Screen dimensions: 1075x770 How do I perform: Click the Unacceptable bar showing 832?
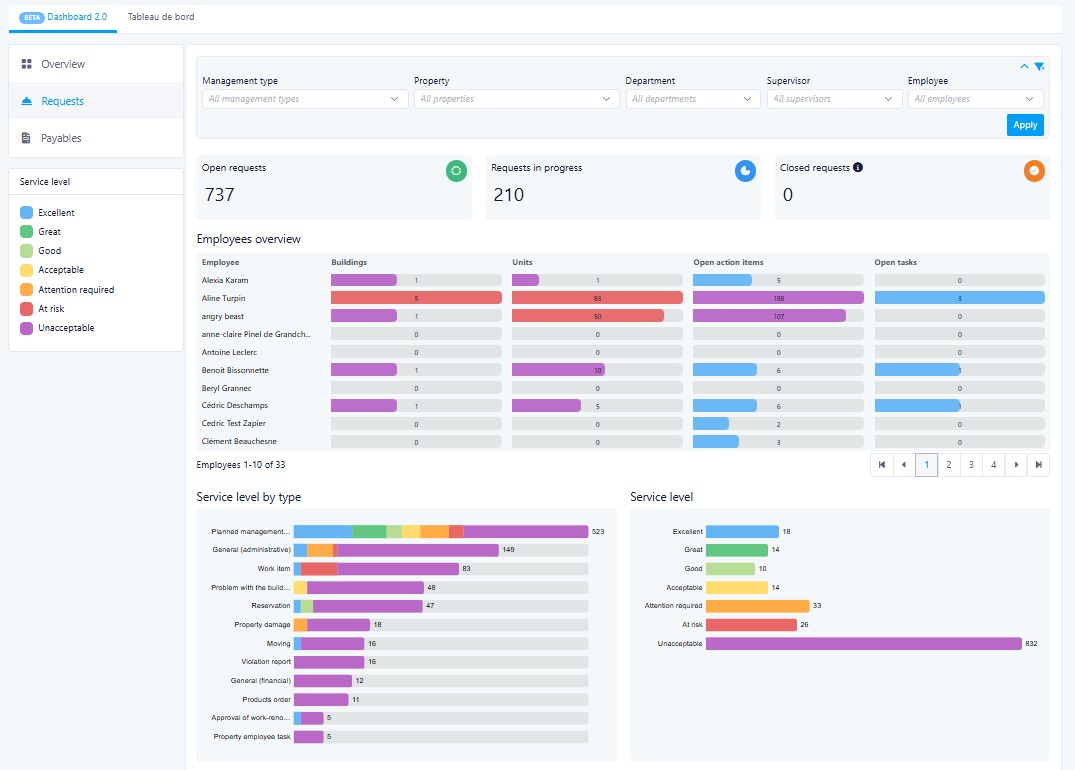(864, 643)
